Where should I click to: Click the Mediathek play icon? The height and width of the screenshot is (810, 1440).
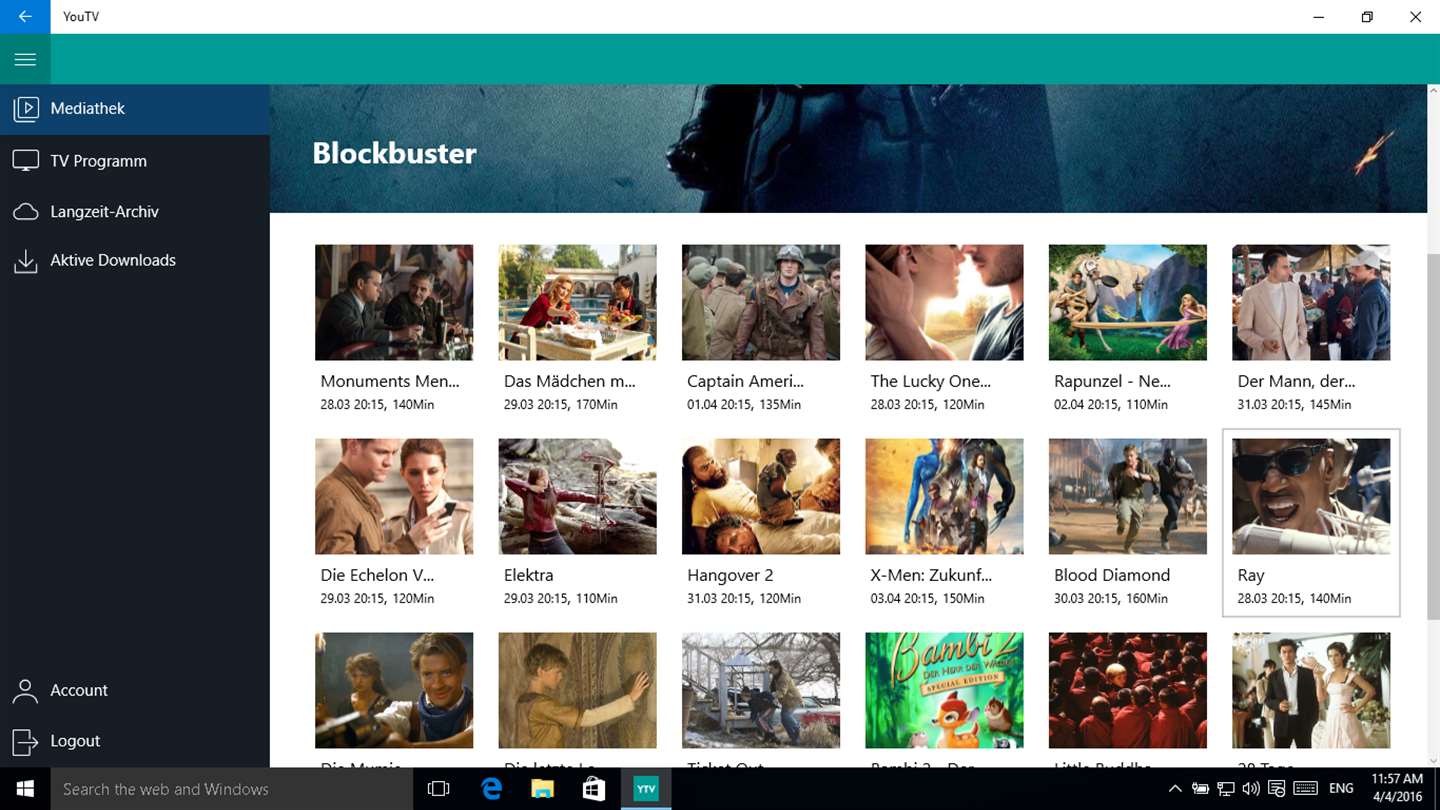25,108
